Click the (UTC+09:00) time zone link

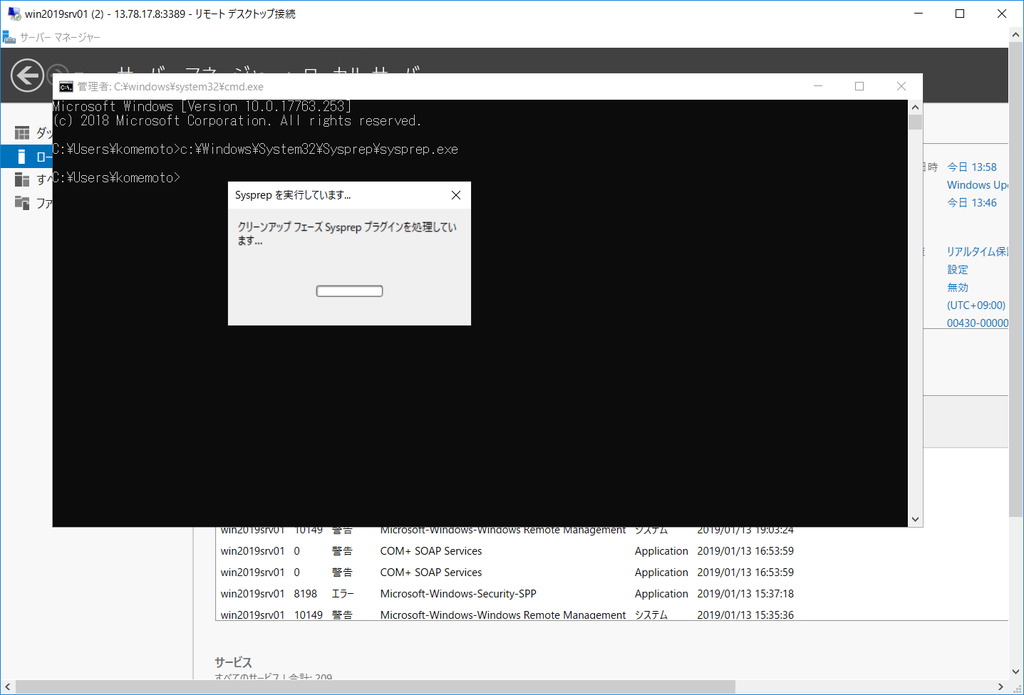976,305
